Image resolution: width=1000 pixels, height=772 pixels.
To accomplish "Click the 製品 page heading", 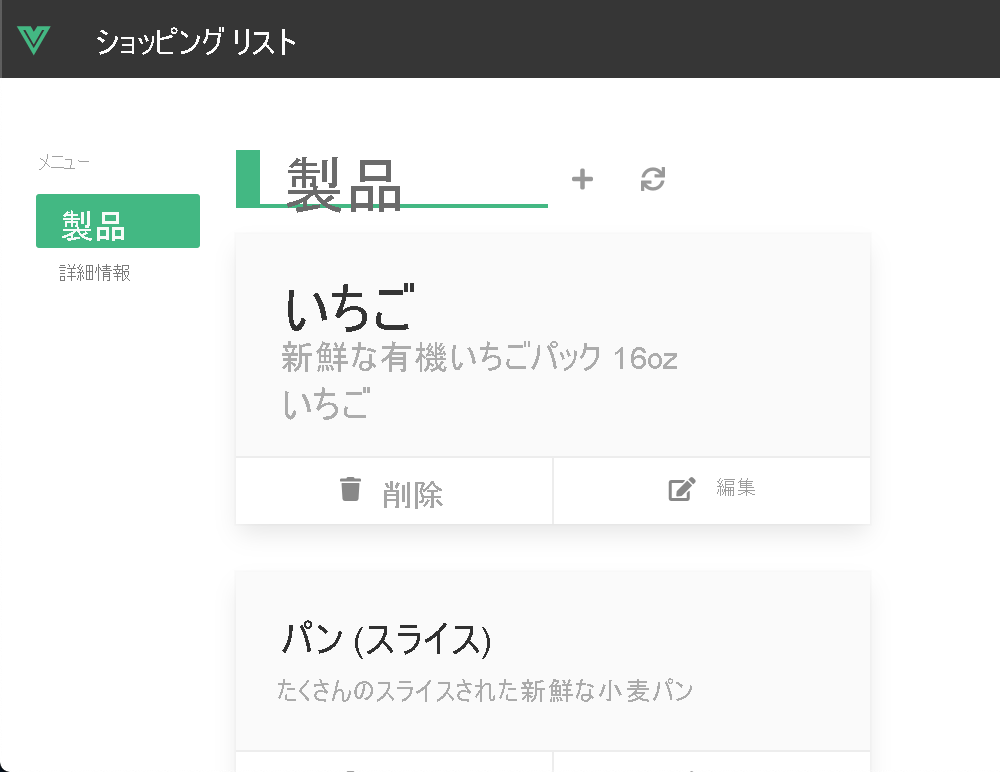I will (x=344, y=185).
